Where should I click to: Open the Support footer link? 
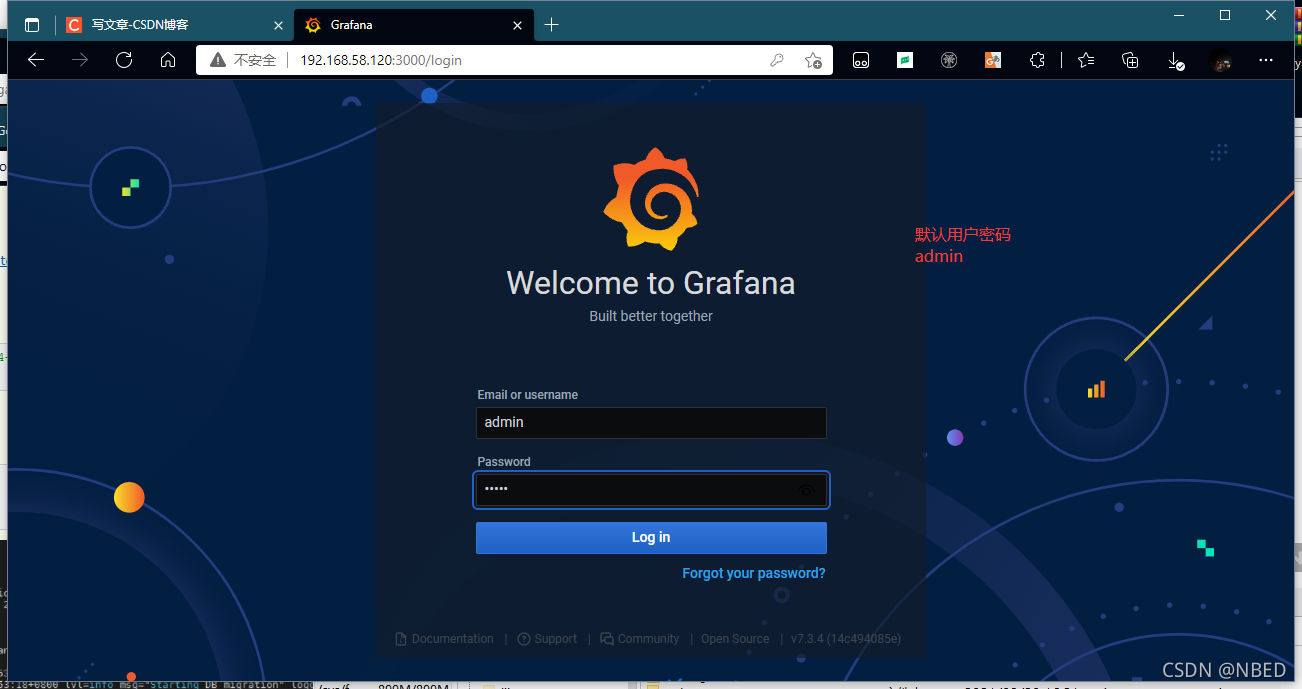pos(547,639)
